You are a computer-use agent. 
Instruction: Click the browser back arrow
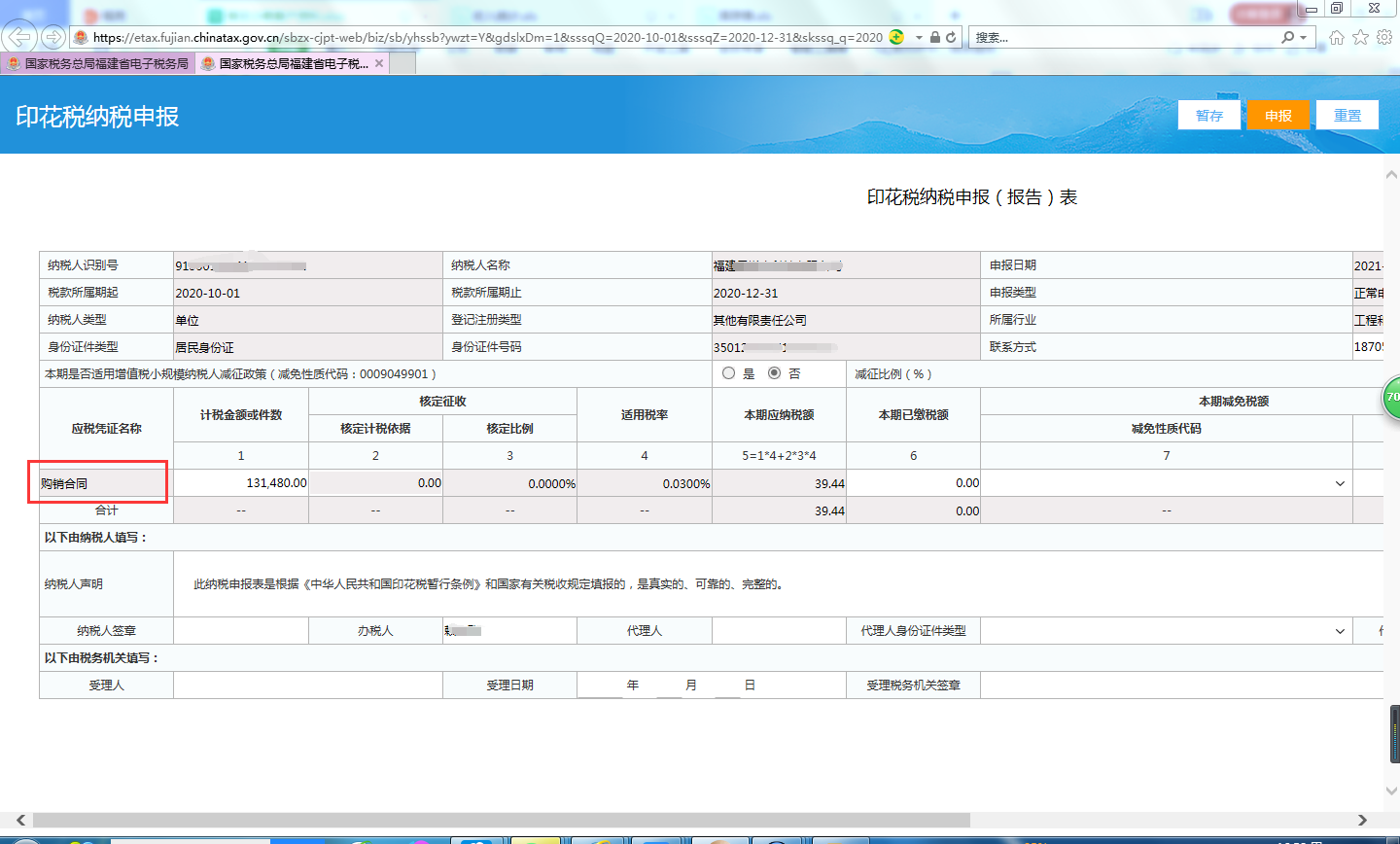click(x=19, y=38)
